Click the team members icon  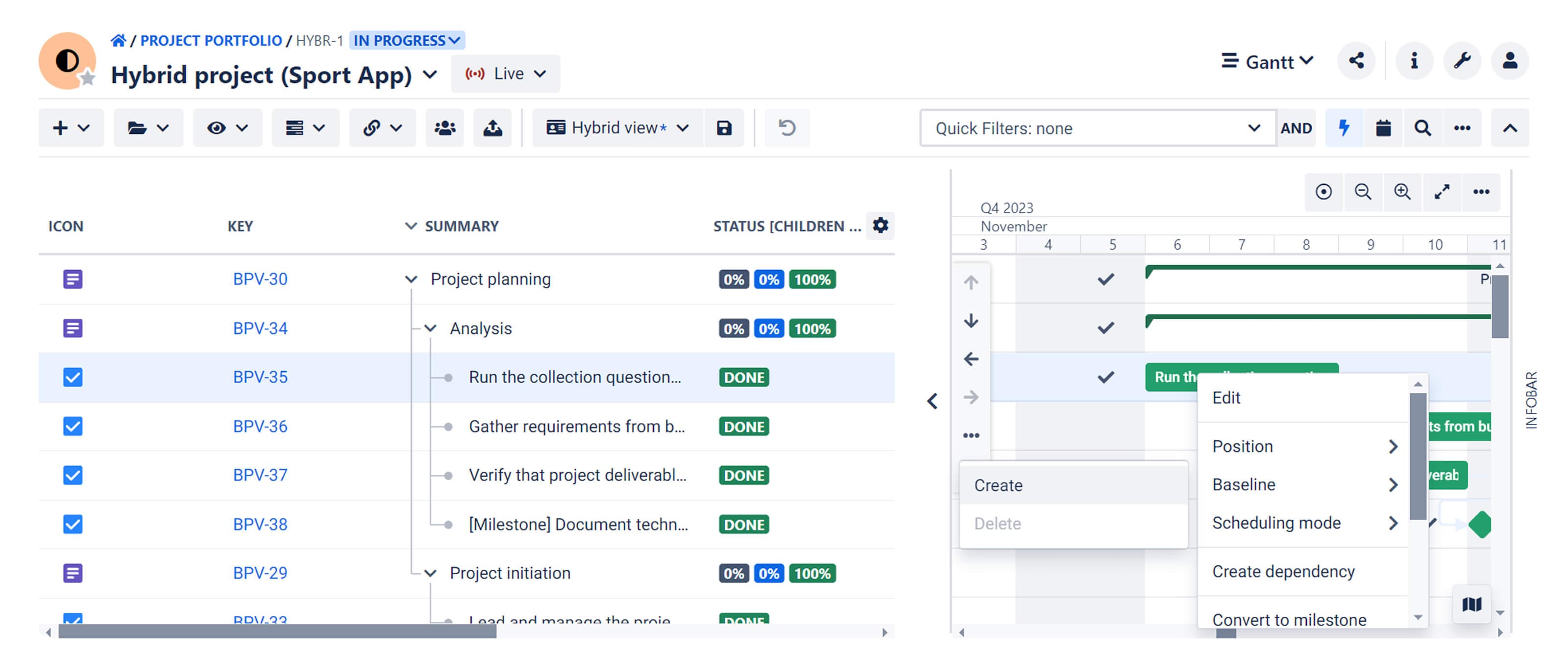(x=444, y=128)
